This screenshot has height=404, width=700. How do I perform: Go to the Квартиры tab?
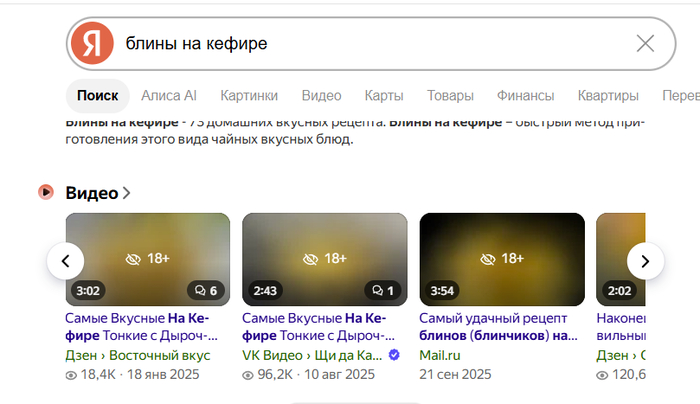(x=608, y=96)
